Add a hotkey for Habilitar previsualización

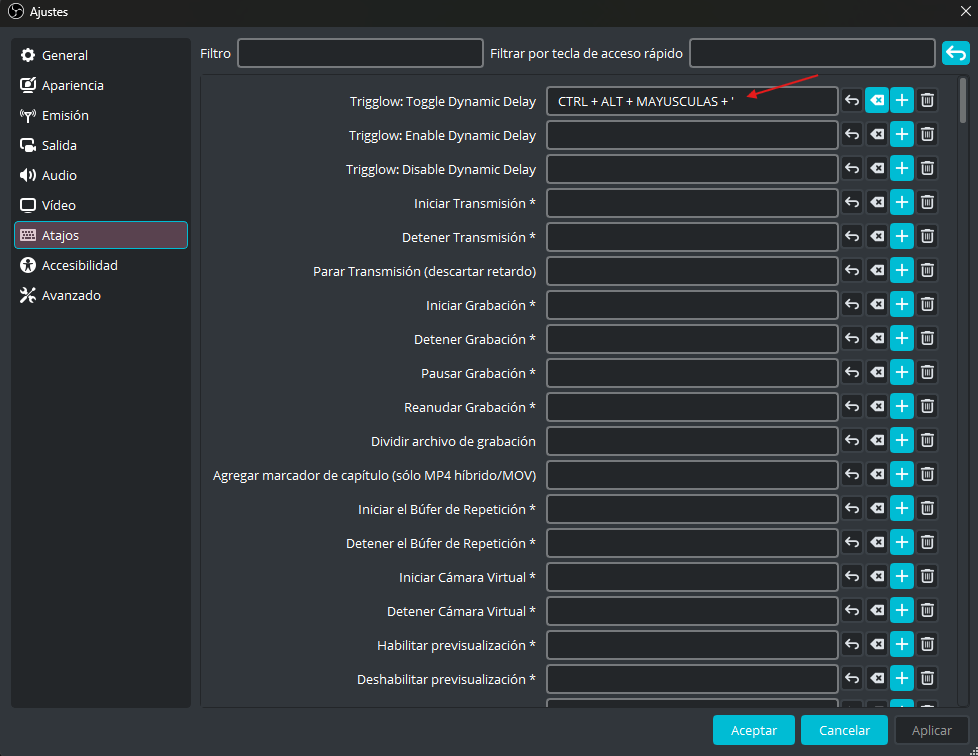tap(902, 644)
